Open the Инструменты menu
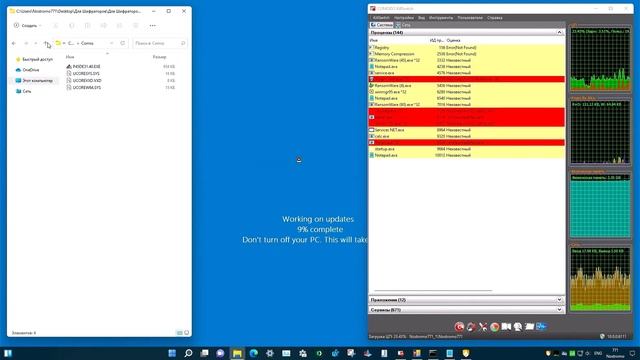640x360 pixels. pyautogui.click(x=441, y=18)
